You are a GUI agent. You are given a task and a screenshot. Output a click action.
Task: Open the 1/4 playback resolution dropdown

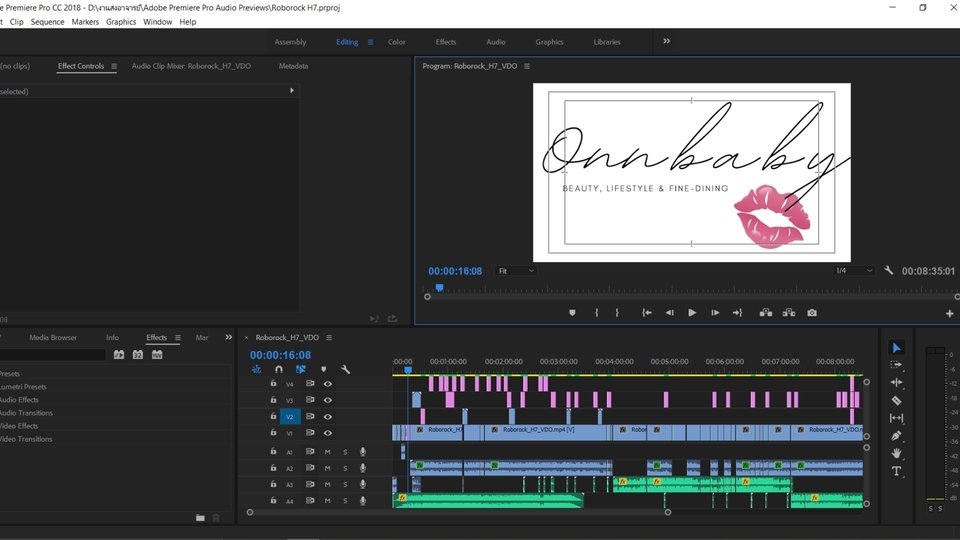click(853, 271)
